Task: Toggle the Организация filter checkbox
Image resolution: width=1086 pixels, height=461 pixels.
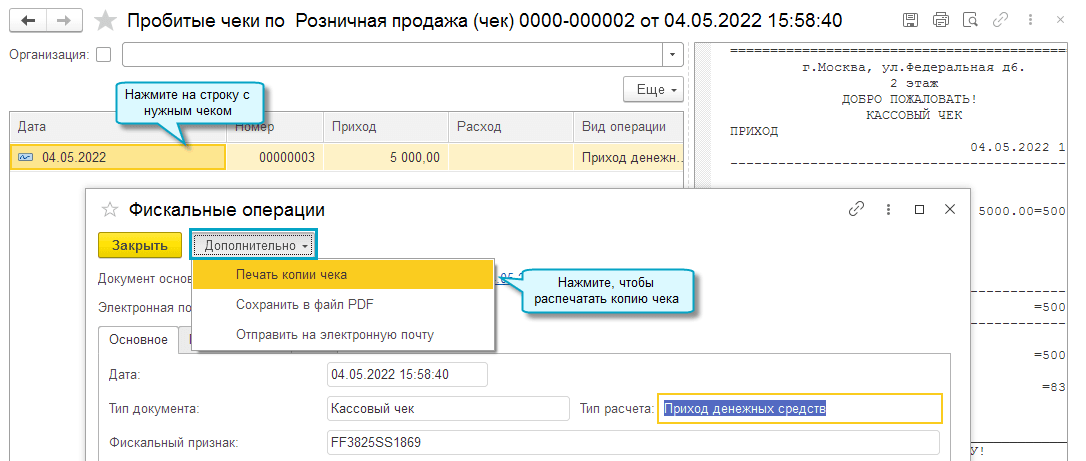Action: click(x=103, y=55)
